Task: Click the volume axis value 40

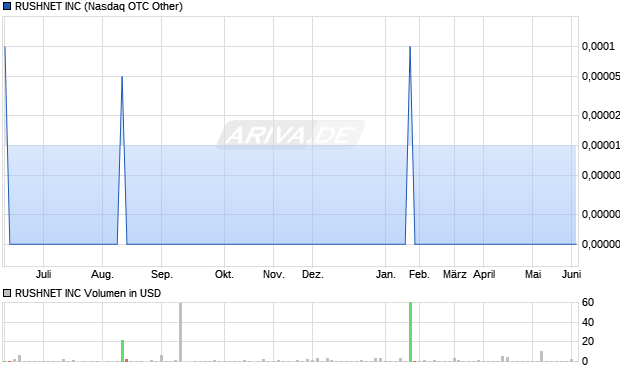Action: tap(588, 322)
